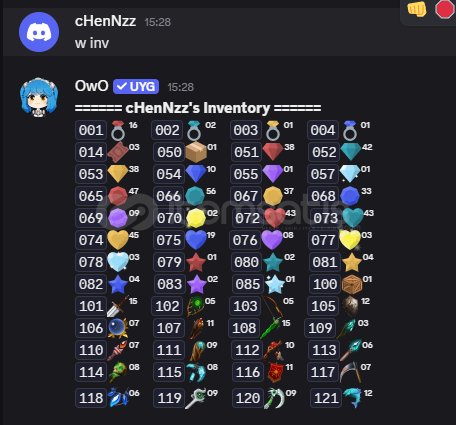Click the 052 item code block
This screenshot has height=425, width=456.
[x=324, y=152]
